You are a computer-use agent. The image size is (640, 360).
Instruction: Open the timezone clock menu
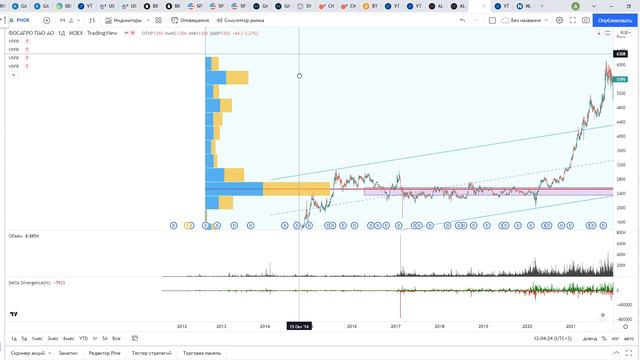click(553, 338)
